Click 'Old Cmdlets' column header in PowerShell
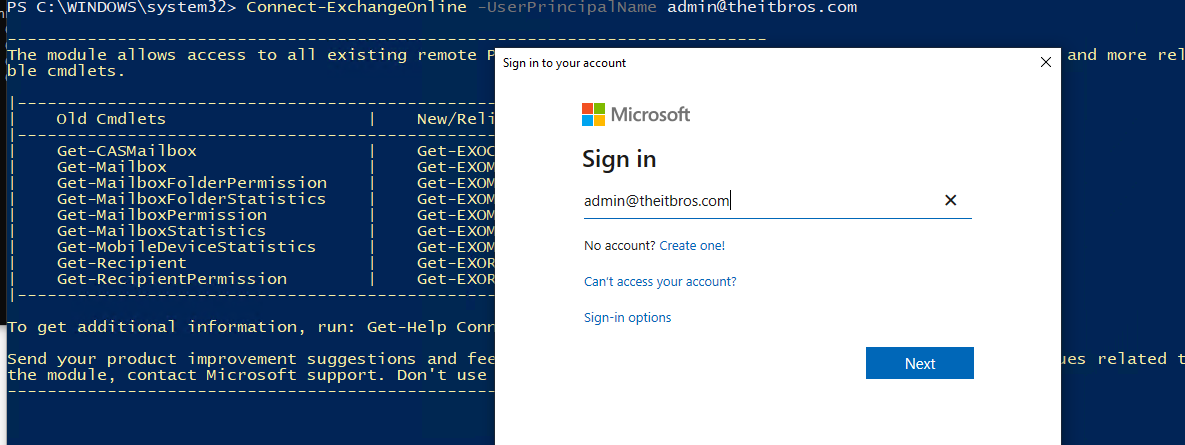 pyautogui.click(x=111, y=119)
